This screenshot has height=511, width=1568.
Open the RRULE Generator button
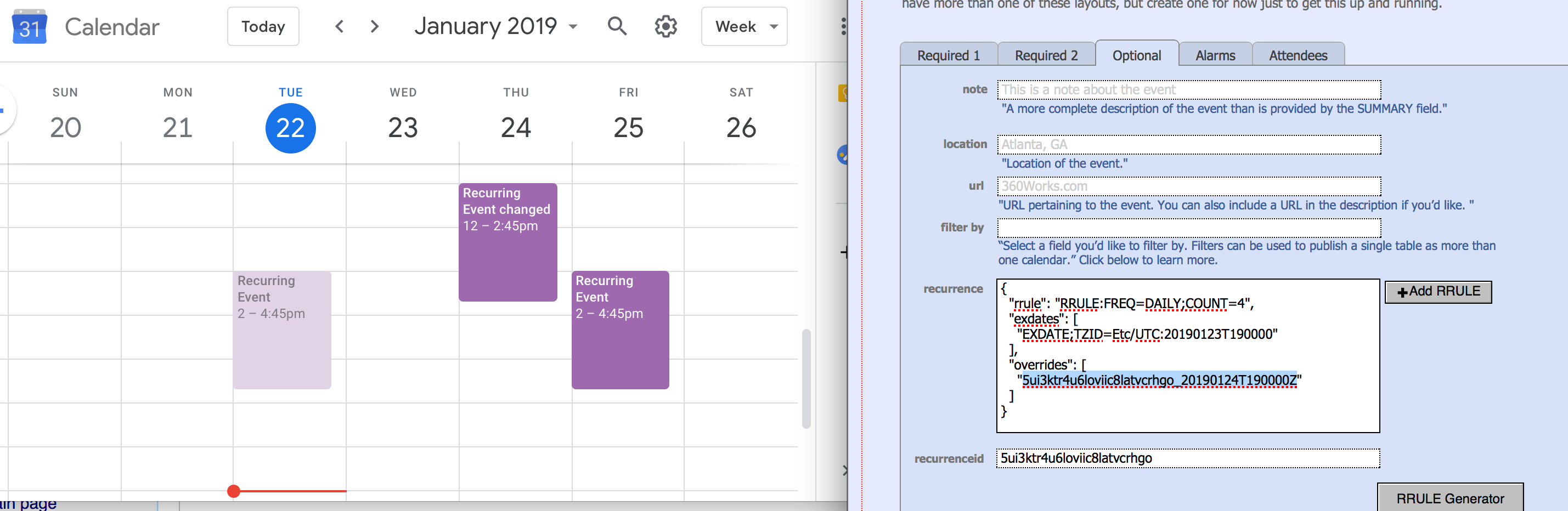tap(1450, 498)
